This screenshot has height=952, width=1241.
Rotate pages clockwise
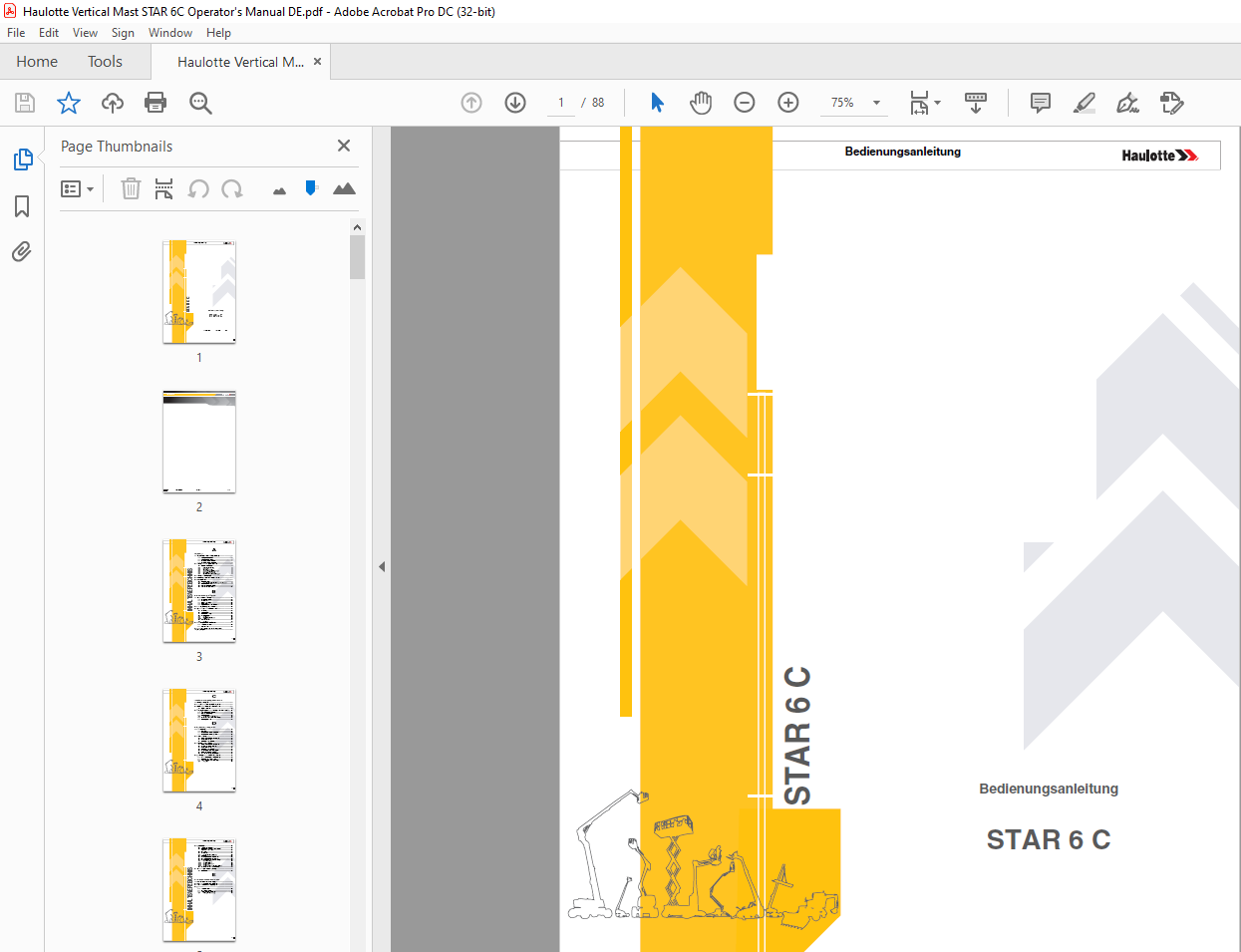232,188
